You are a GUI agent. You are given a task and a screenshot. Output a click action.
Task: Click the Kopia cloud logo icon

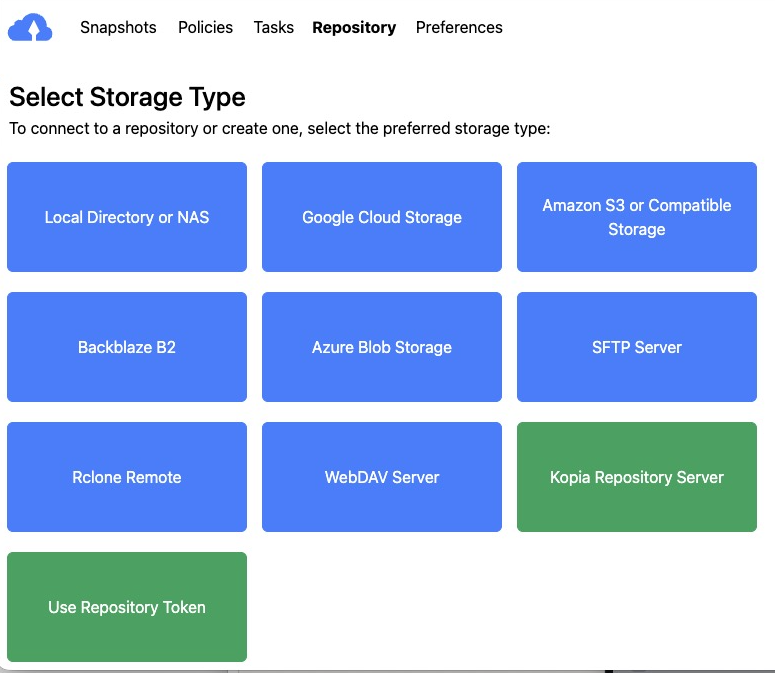[30, 27]
